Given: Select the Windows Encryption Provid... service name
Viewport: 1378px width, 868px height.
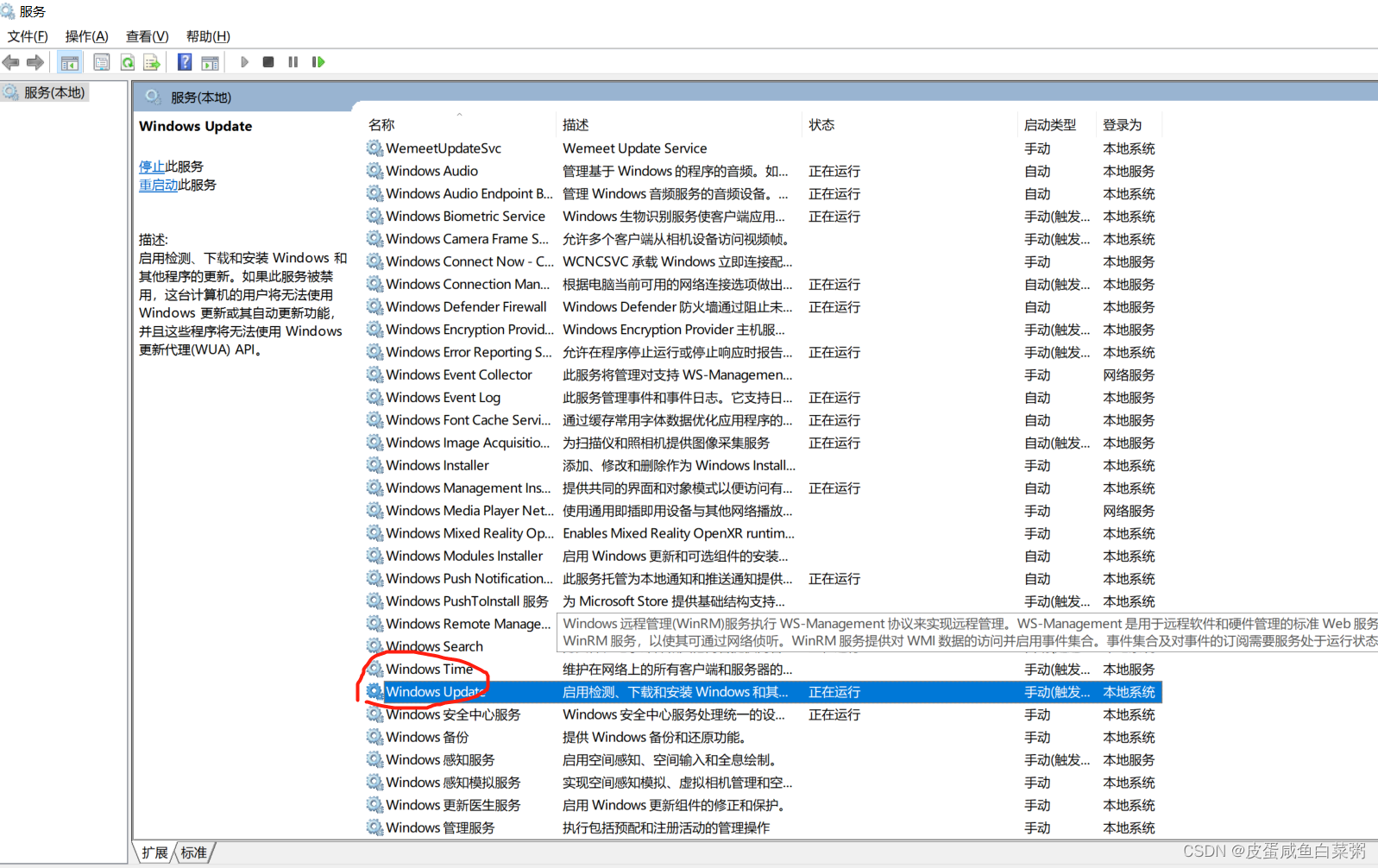Looking at the screenshot, I should (x=469, y=330).
